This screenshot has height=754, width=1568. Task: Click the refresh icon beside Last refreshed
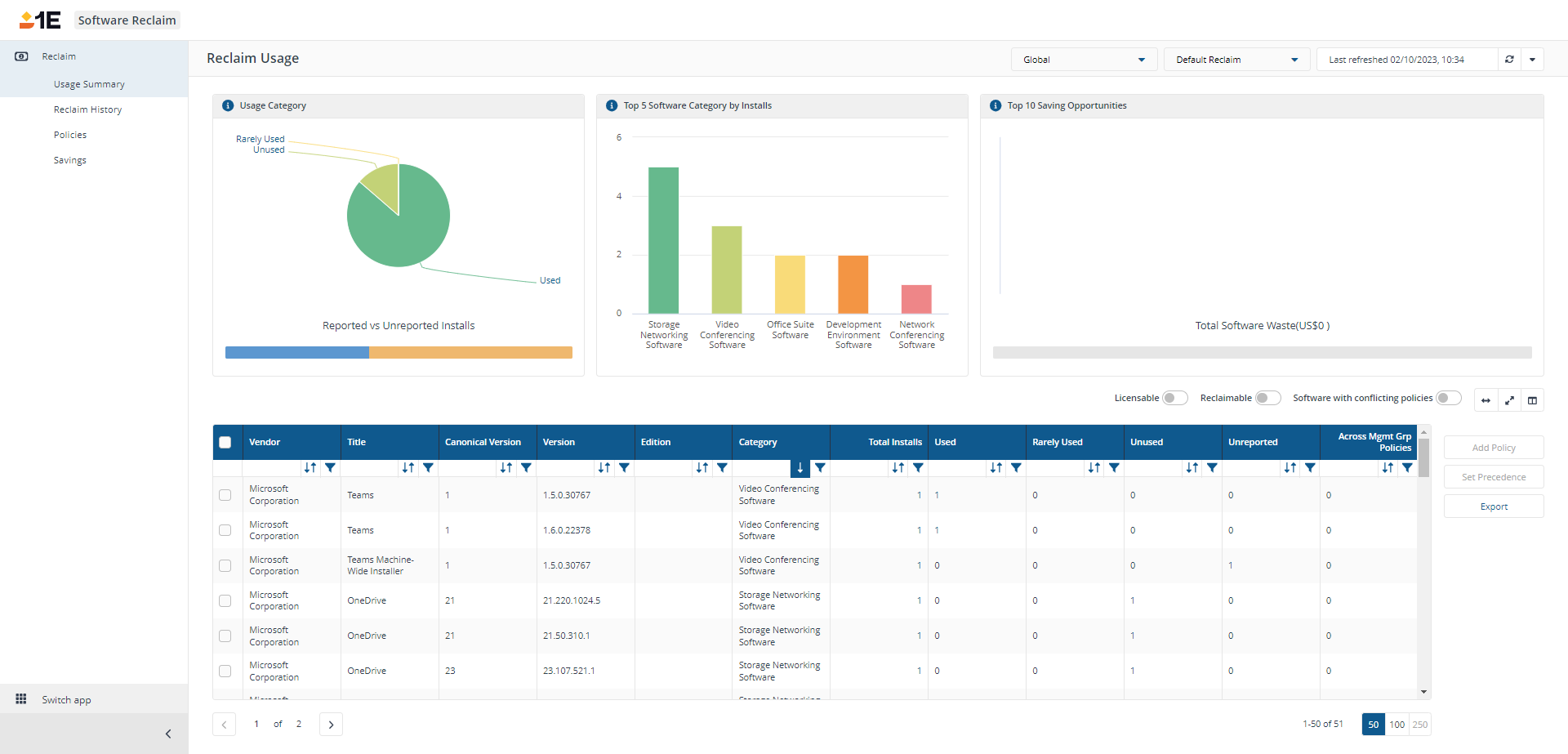pyautogui.click(x=1509, y=60)
